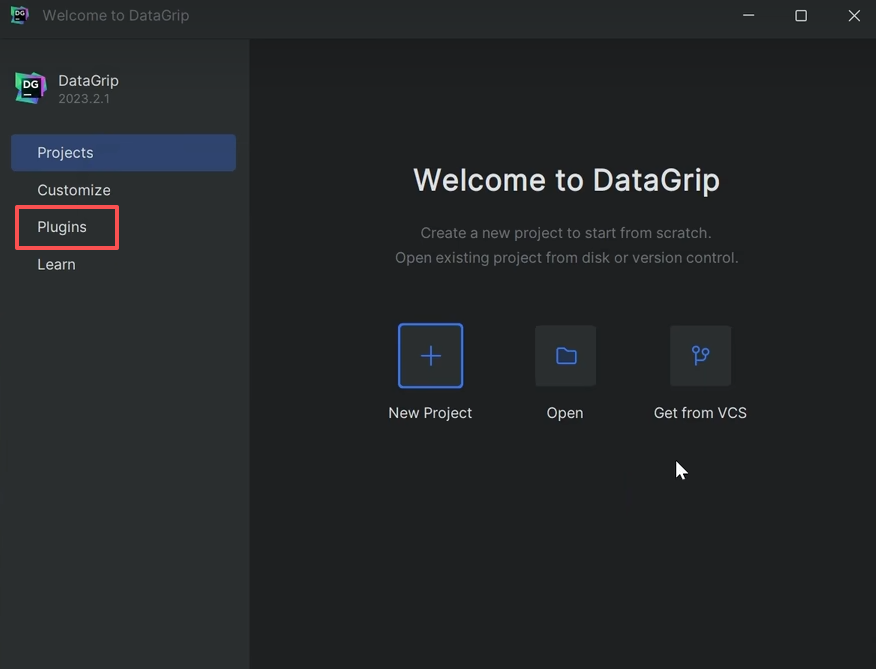
Task: Maximize the Welcome to DataGrip window
Action: click(801, 16)
